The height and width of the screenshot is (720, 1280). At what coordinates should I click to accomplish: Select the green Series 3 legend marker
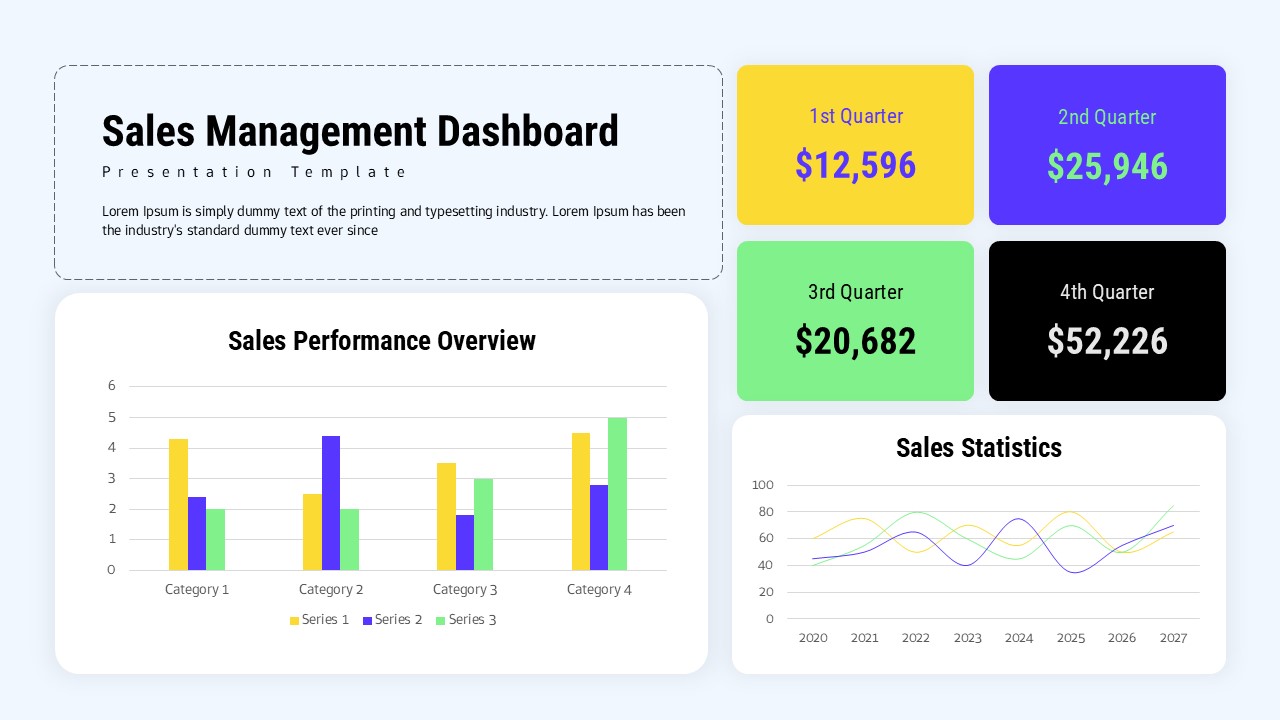tap(440, 620)
